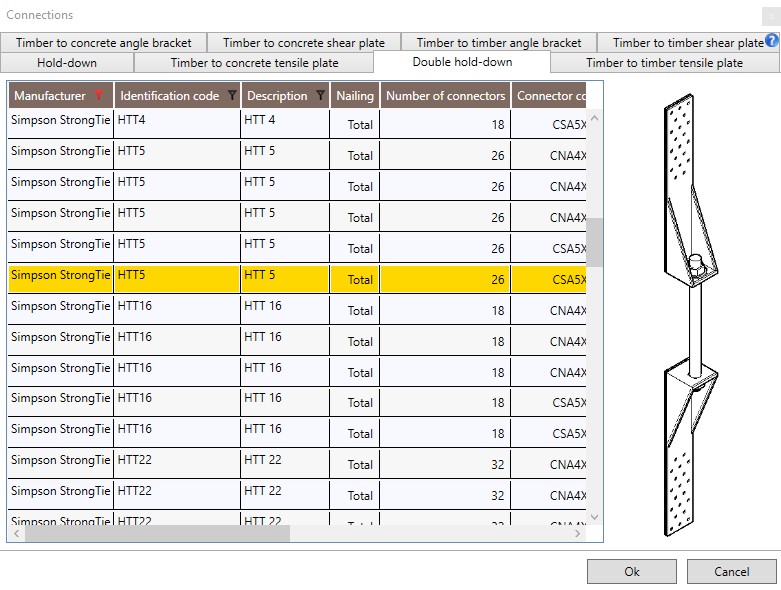Click the highlighted row's CSA5X connector cell

click(549, 279)
